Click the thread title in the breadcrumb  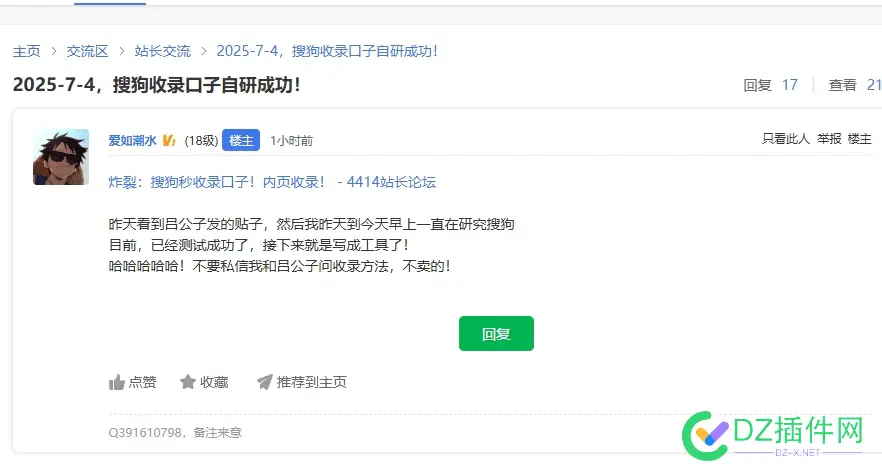(x=327, y=51)
